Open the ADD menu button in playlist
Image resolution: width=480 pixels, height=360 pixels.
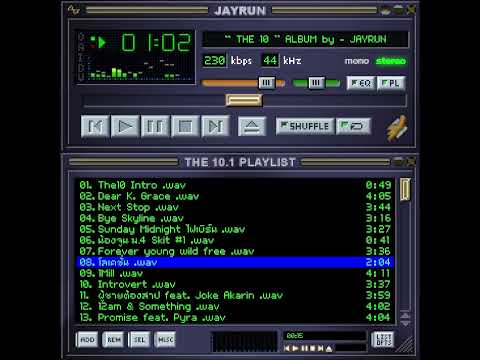click(87, 340)
